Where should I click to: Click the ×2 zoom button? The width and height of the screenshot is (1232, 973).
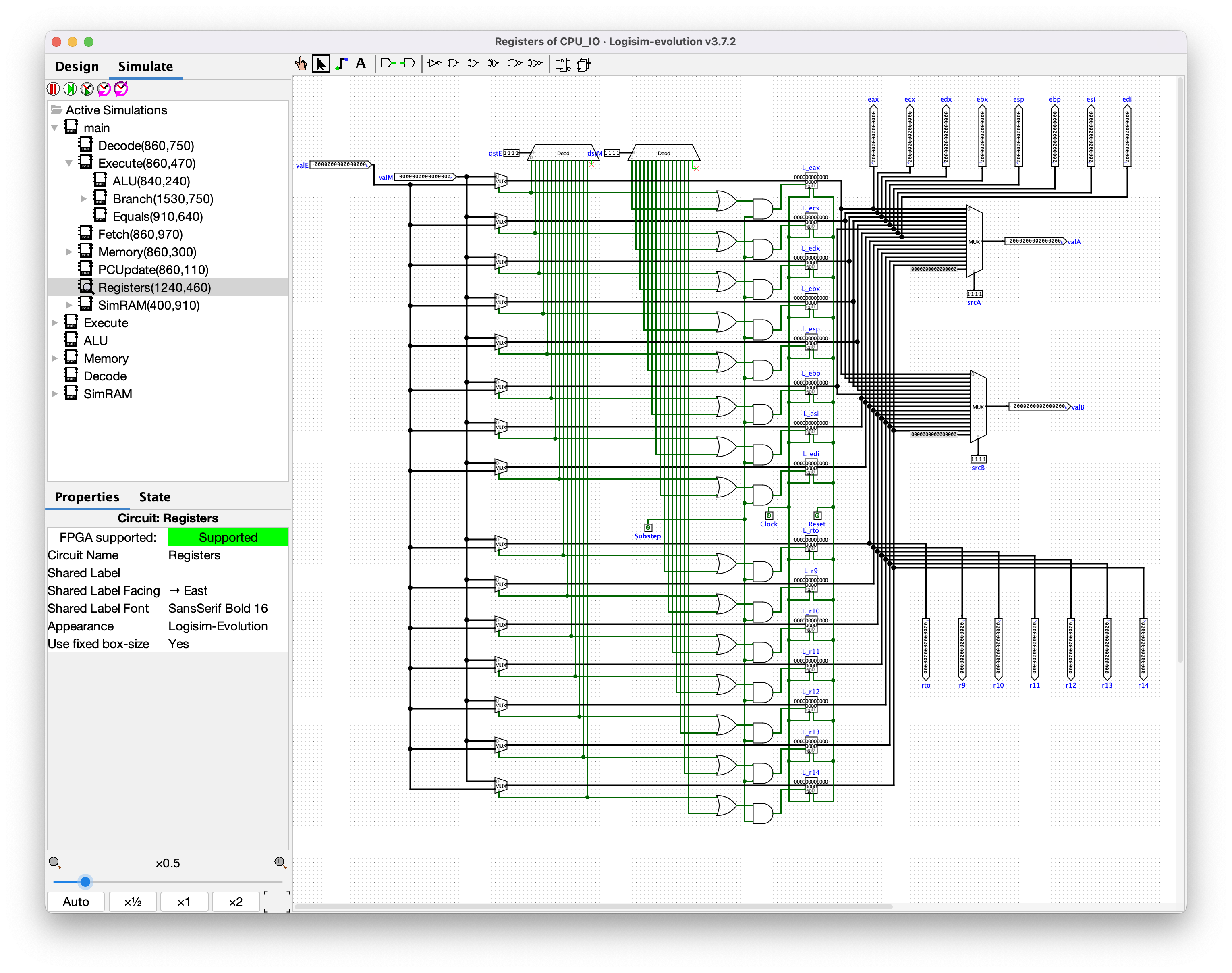(x=235, y=902)
